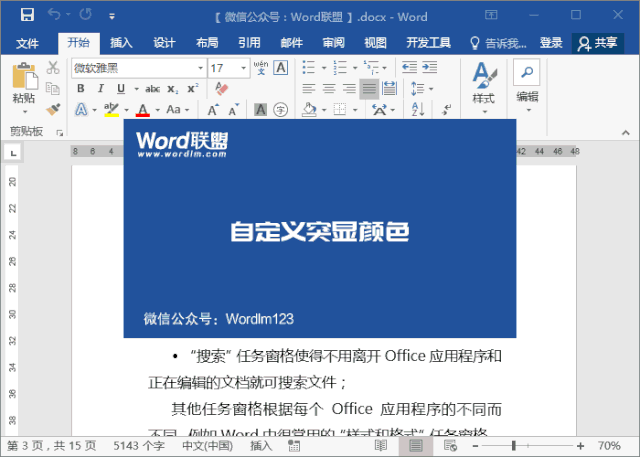Open the 剪贴板 dialog launcher
The height and width of the screenshot is (457, 640).
tap(60, 132)
